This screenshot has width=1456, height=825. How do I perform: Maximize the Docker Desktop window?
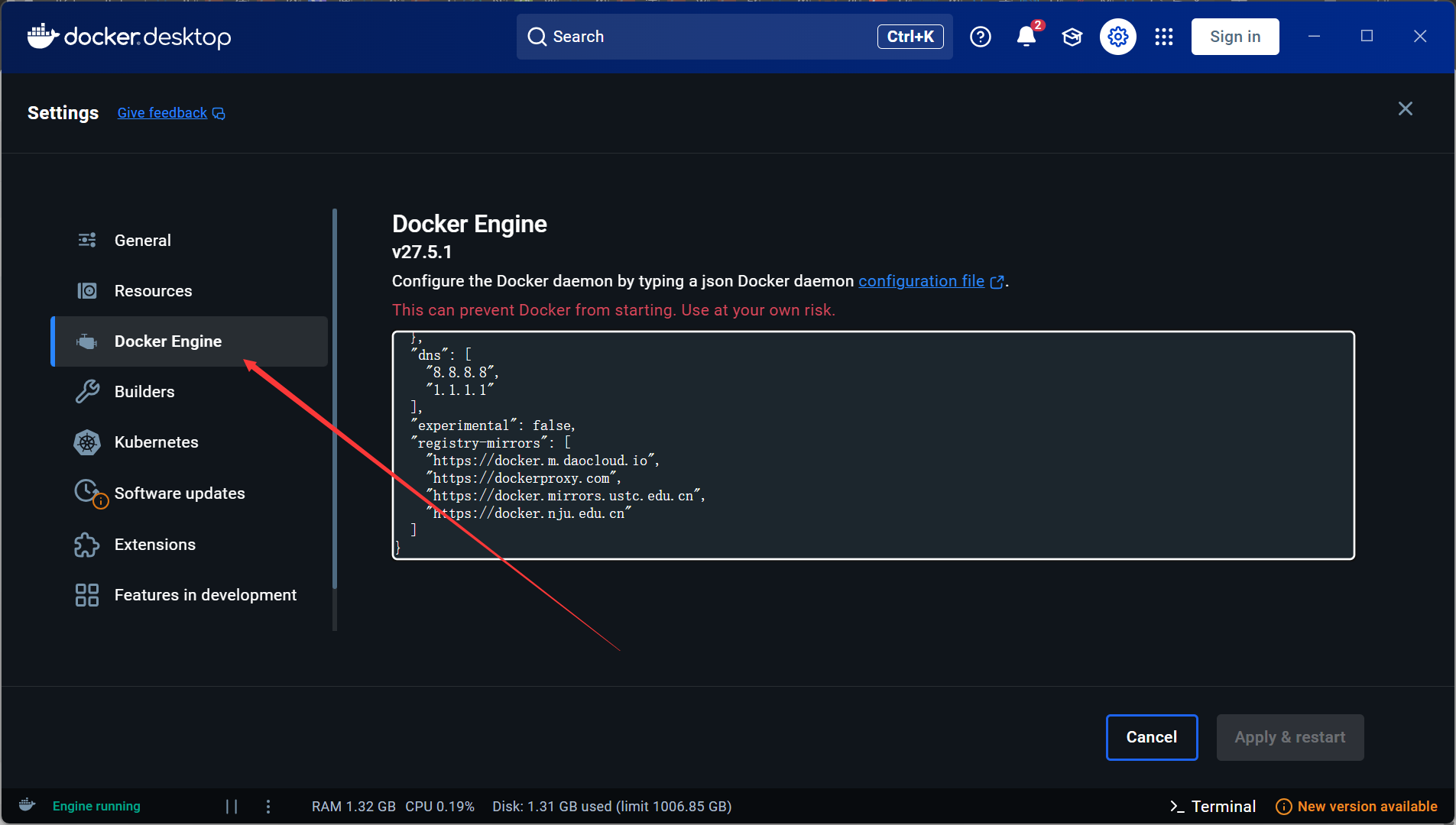click(x=1367, y=36)
